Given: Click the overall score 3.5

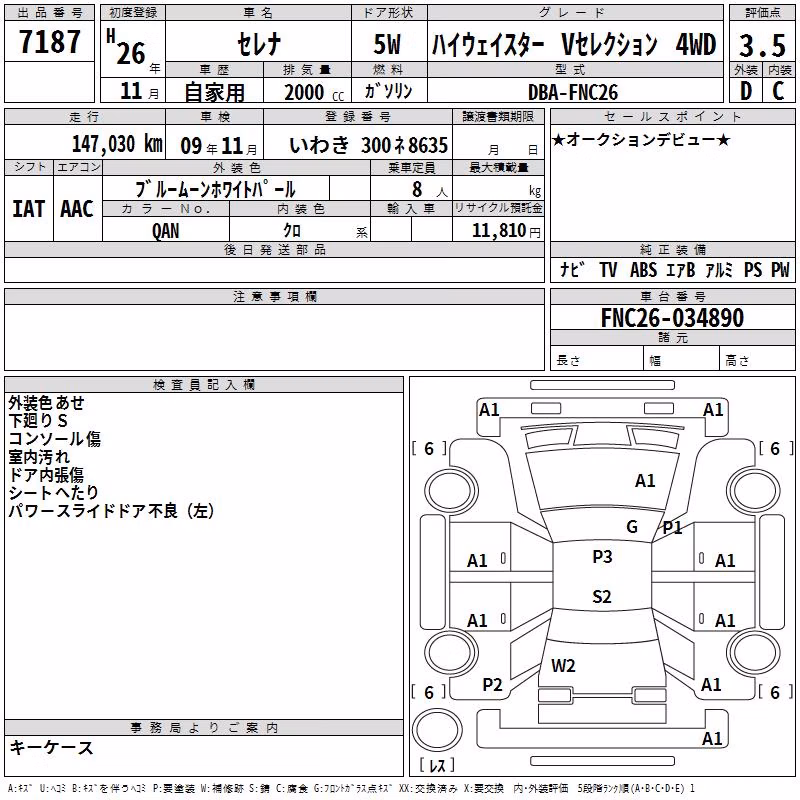Looking at the screenshot, I should pyautogui.click(x=762, y=45).
